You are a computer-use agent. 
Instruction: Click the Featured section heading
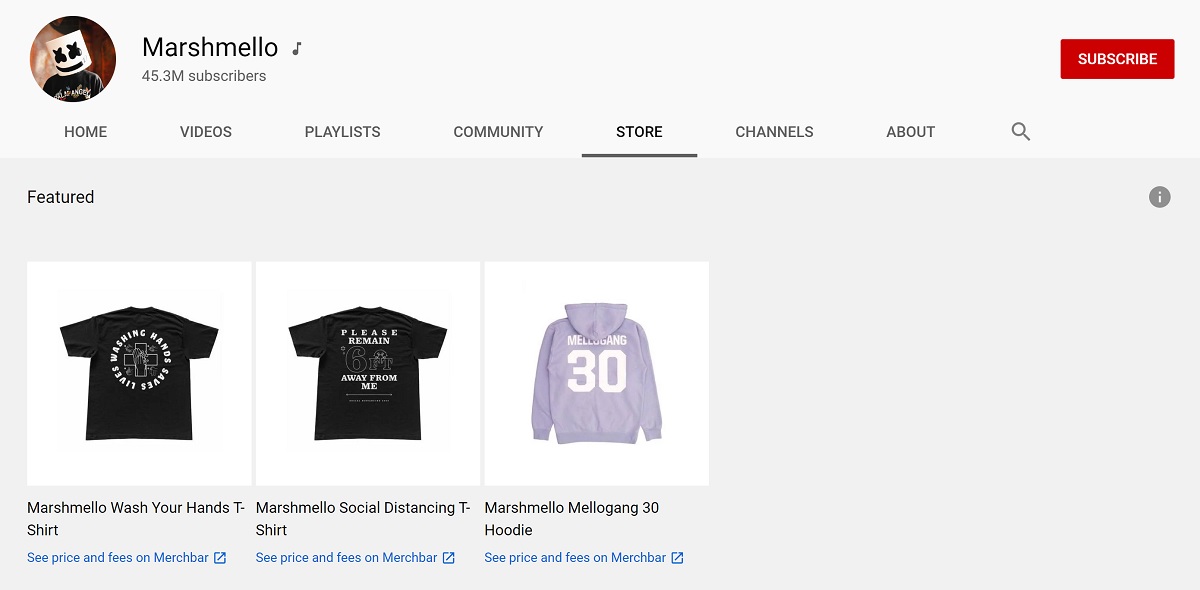tap(60, 197)
